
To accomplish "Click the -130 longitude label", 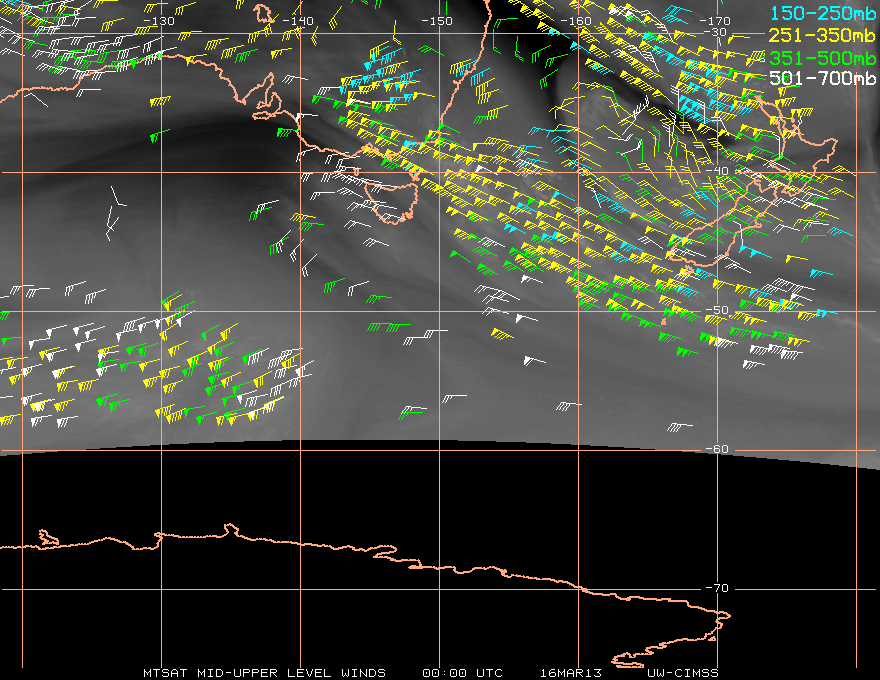I will pos(159,21).
